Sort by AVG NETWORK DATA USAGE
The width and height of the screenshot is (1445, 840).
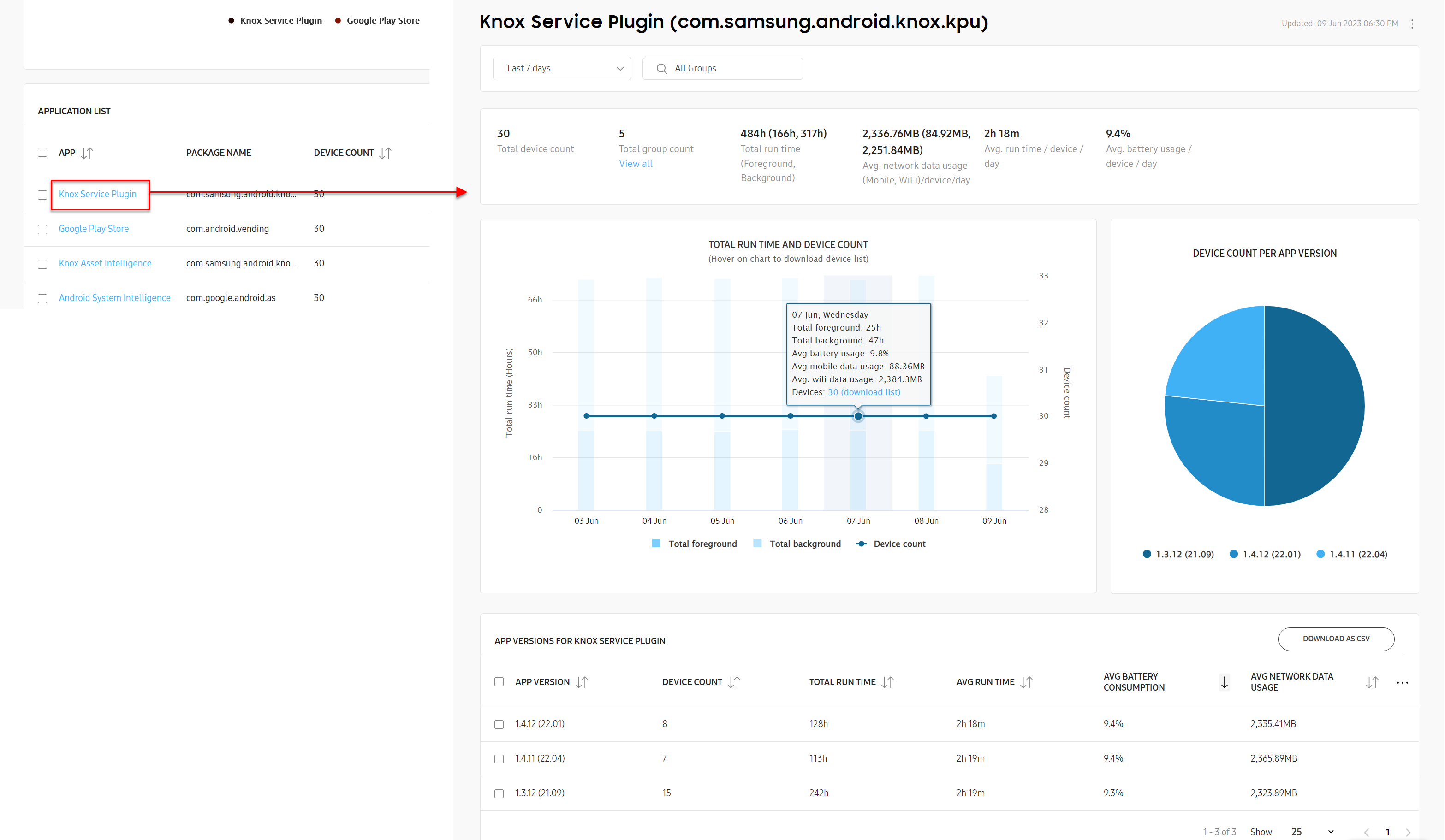coord(1372,682)
